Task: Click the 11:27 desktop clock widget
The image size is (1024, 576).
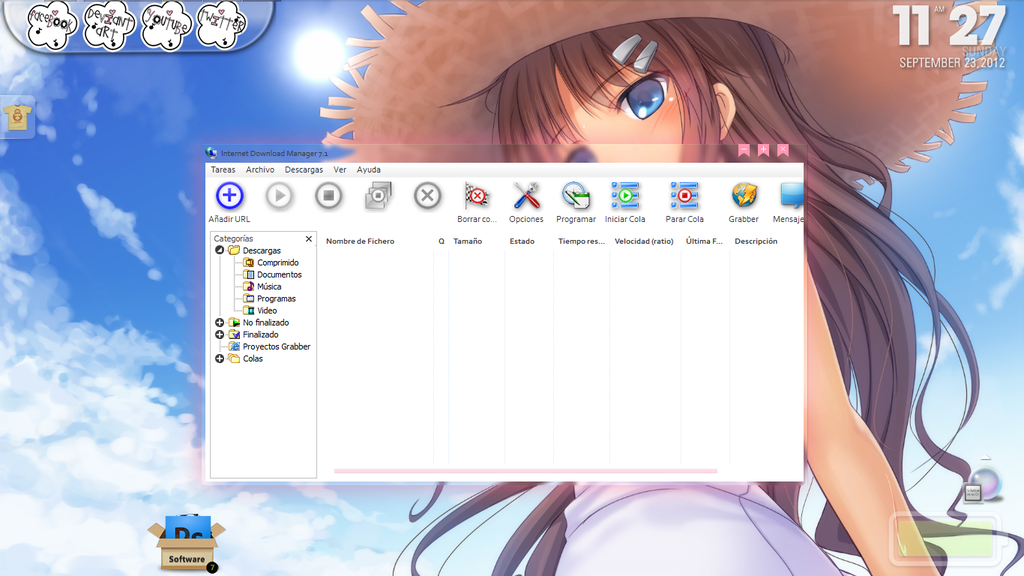Action: coord(948,26)
